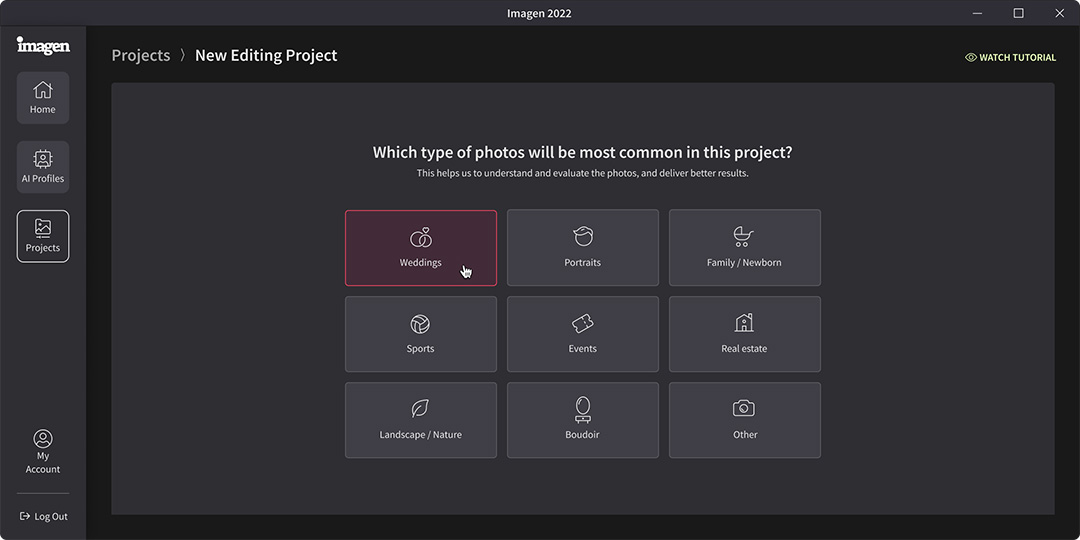
Task: Open AI Profiles in the sidebar
Action: pyautogui.click(x=43, y=167)
